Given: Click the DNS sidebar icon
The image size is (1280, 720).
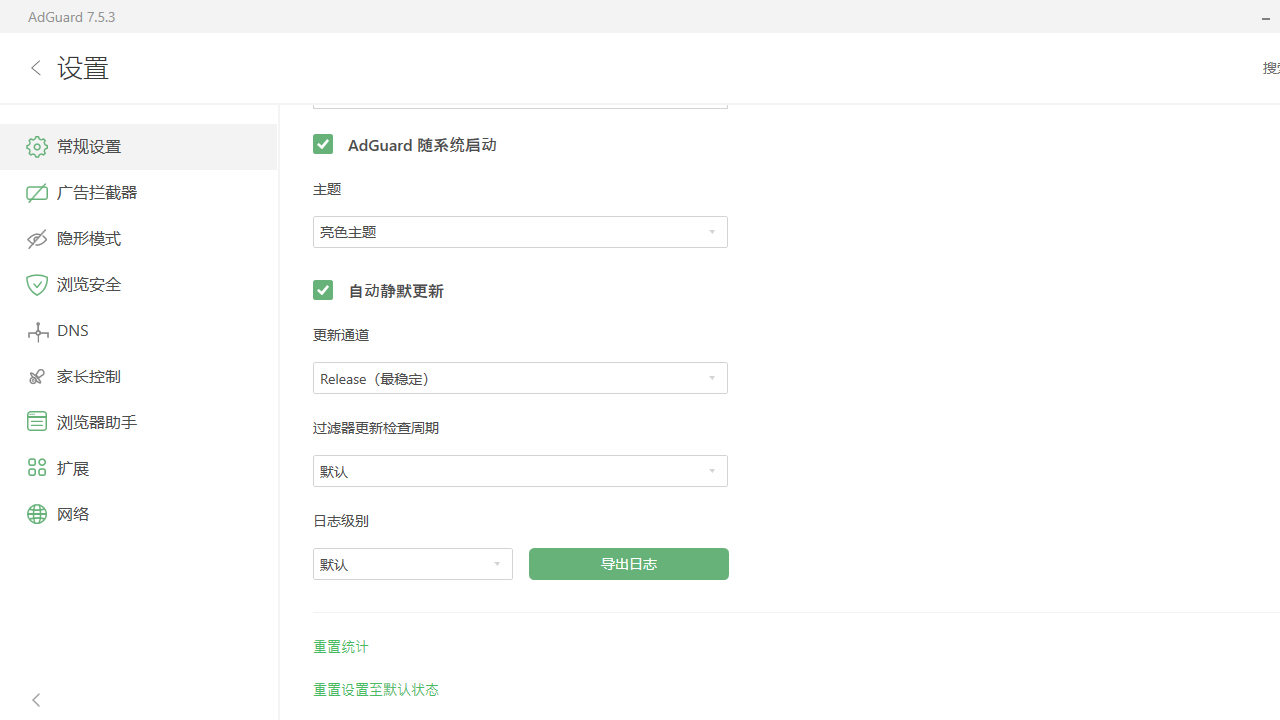Looking at the screenshot, I should click(37, 330).
